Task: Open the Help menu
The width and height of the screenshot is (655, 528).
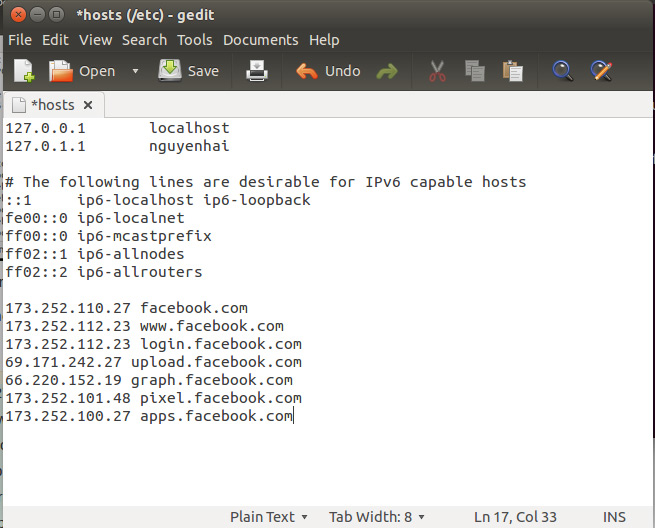Action: coord(324,40)
